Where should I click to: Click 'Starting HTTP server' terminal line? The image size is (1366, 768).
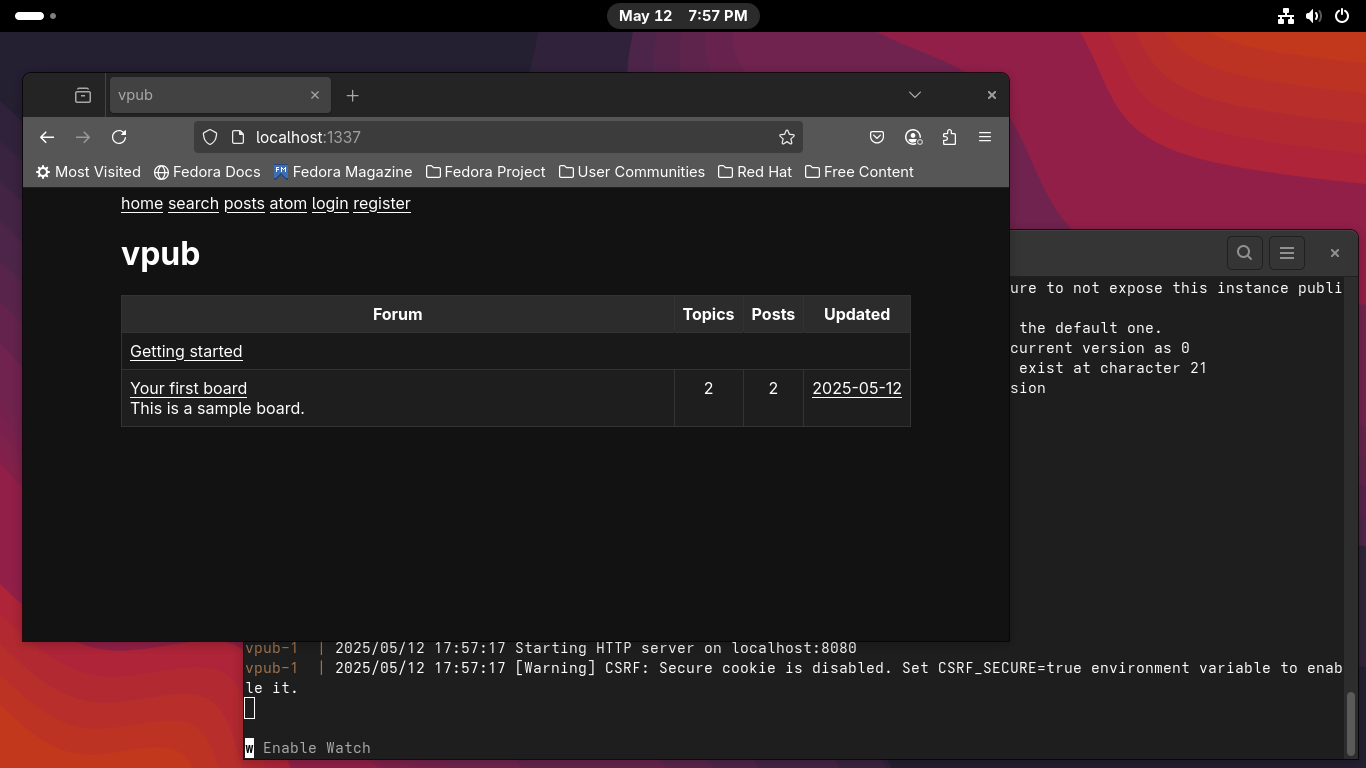point(551,648)
